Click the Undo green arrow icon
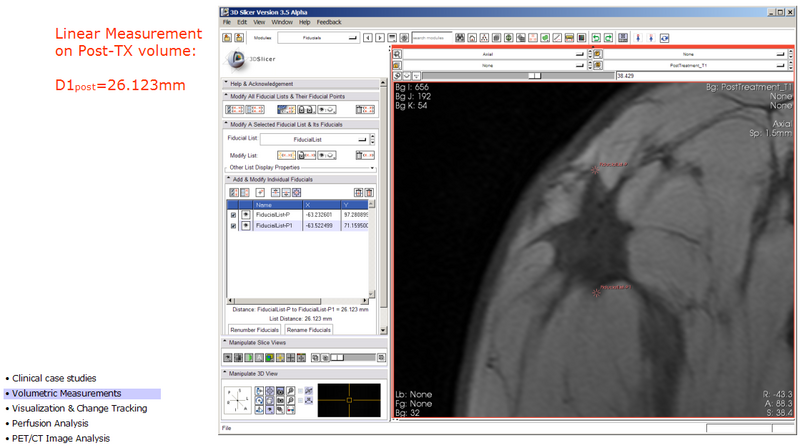This screenshot has height=448, width=800. pos(595,38)
